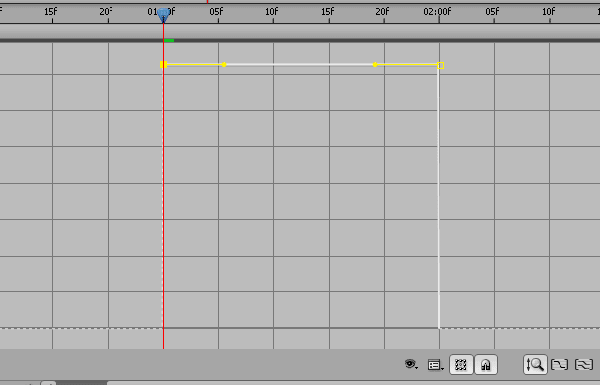Viewport: 600px width, 385px height.
Task: Click the 10f mark before 02:00f on ruler
Action: pyautogui.click(x=272, y=12)
